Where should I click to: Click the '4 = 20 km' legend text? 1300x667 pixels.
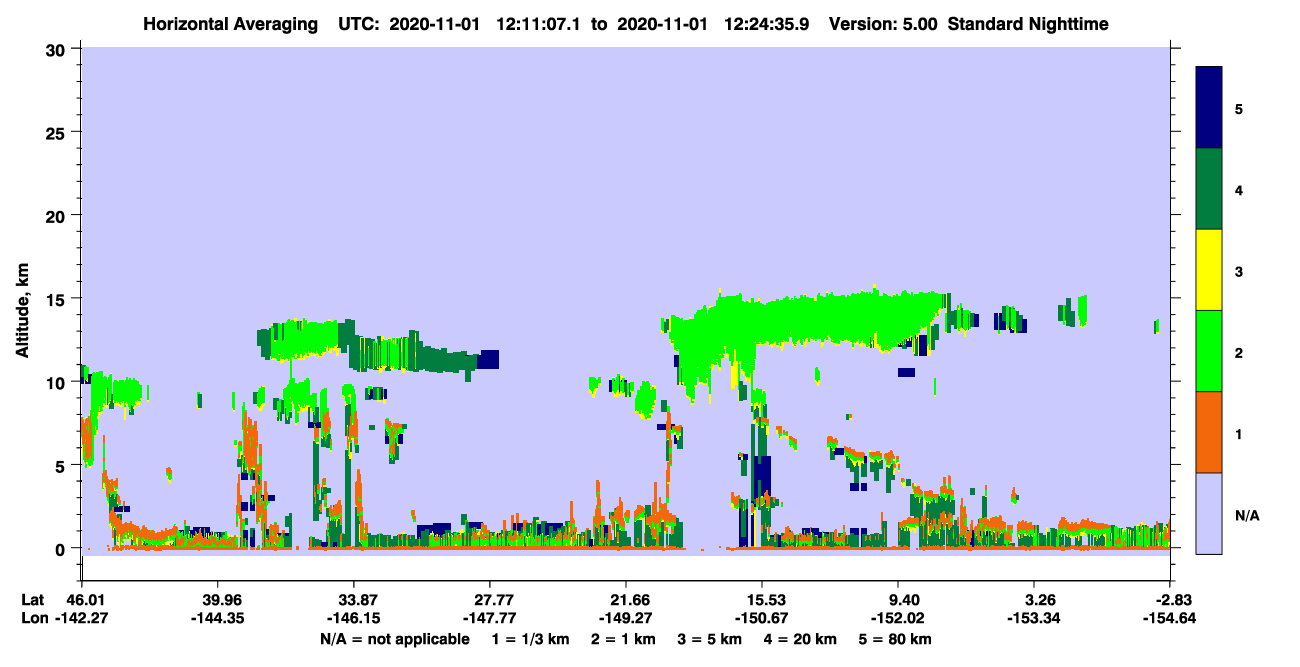(802, 639)
